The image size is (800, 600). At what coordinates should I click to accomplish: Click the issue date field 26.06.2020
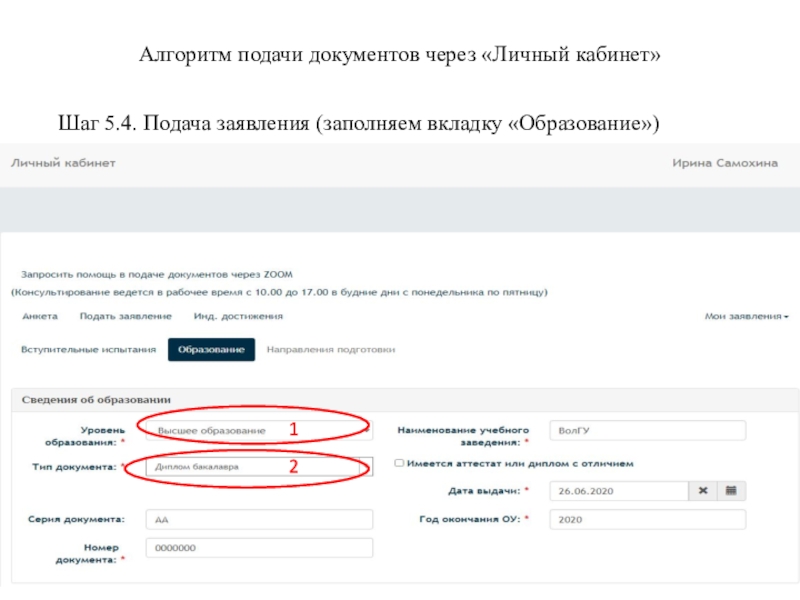click(619, 491)
